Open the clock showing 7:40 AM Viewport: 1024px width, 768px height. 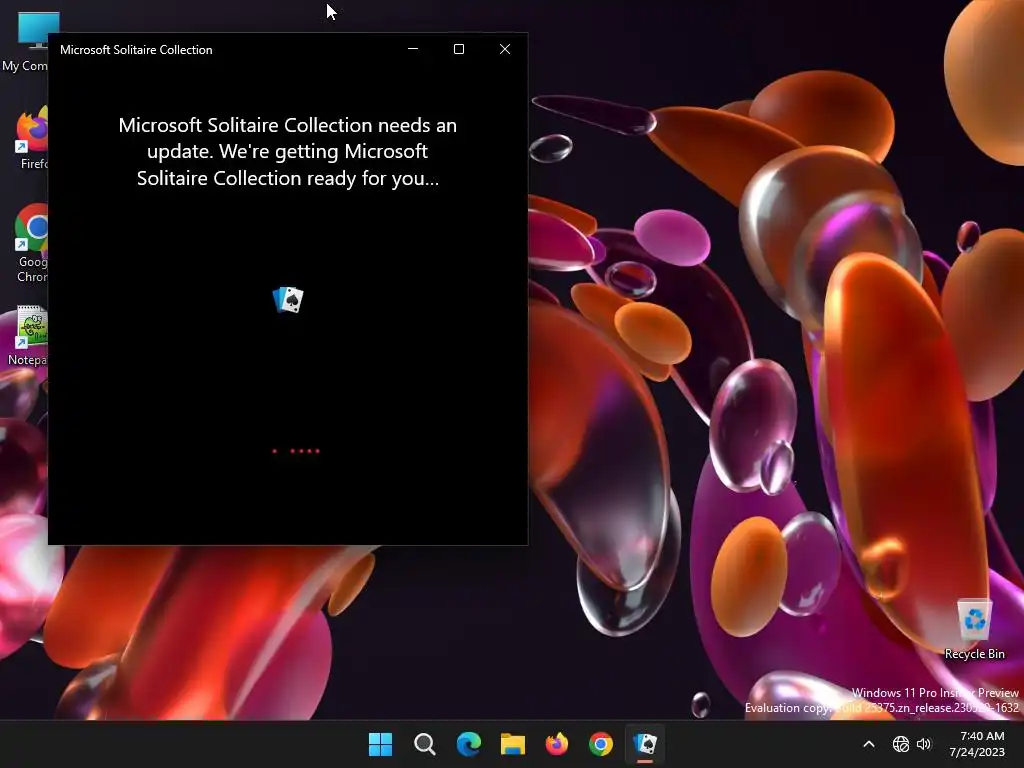tap(977, 744)
